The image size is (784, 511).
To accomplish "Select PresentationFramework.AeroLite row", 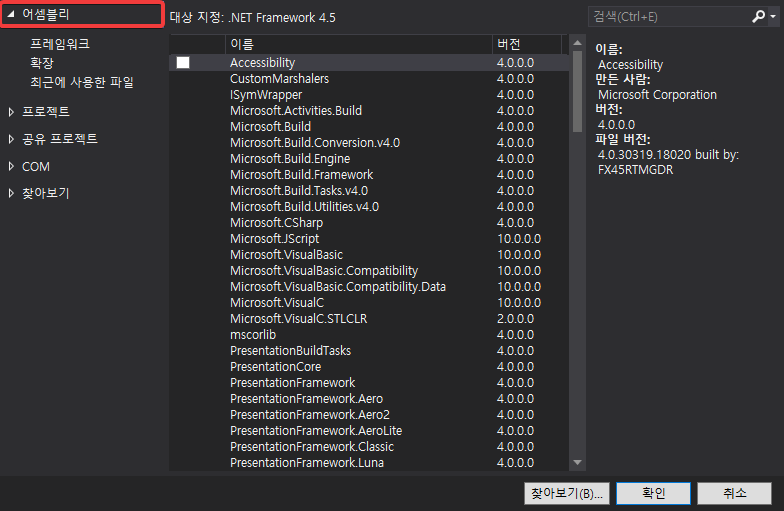I will coord(369,430).
